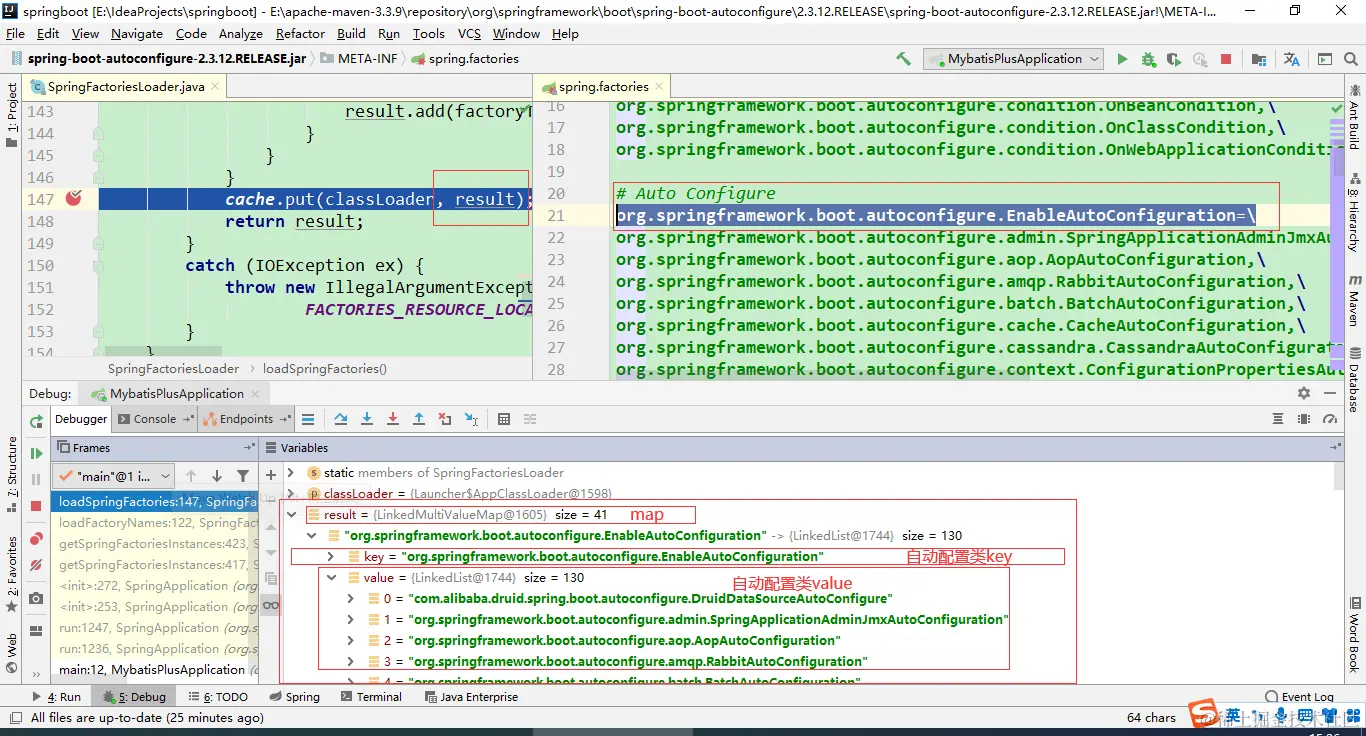The width and height of the screenshot is (1366, 736).
Task: Open the MybatisPlusApplication run configuration dropdown
Action: click(1013, 59)
